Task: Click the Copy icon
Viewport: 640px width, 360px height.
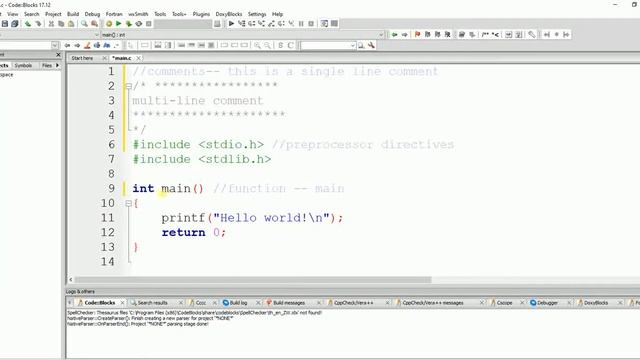Action: coord(61,24)
